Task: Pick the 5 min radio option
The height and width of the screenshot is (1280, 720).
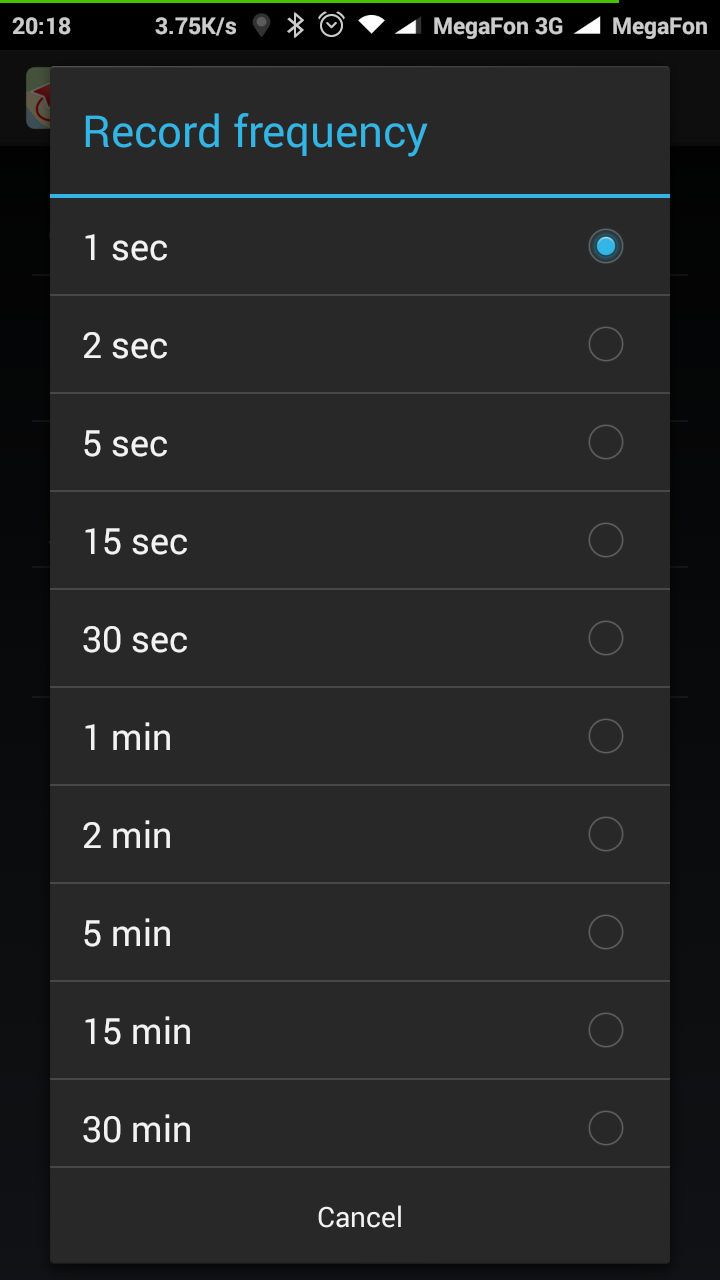Action: (x=605, y=932)
